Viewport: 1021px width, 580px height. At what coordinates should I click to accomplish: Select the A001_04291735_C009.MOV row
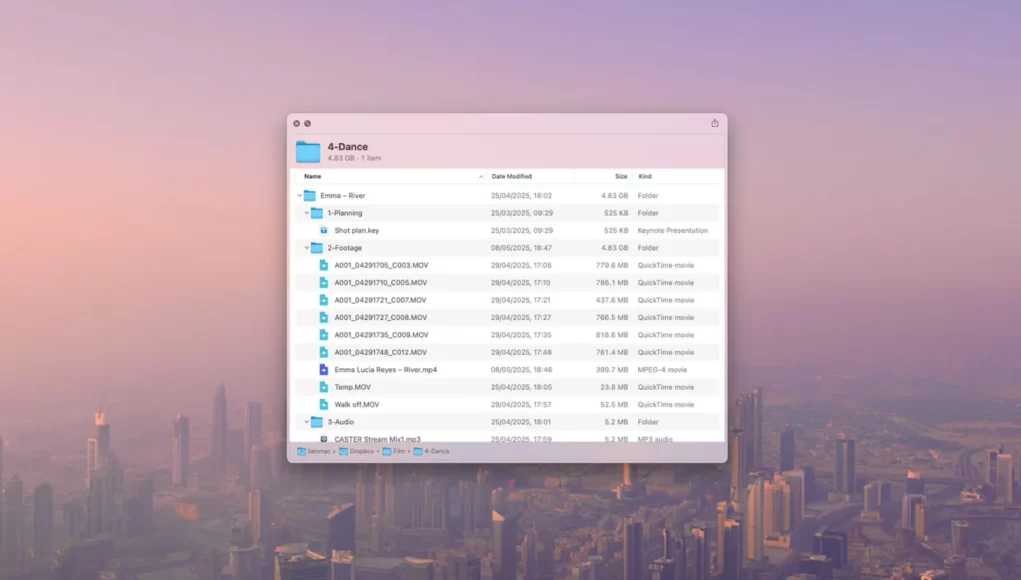(381, 335)
